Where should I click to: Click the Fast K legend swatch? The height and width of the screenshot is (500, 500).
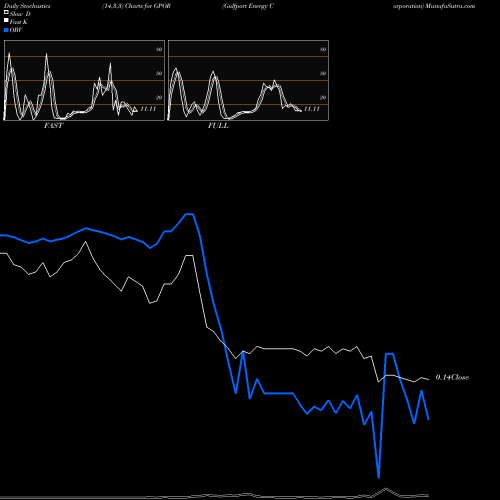point(6,20)
